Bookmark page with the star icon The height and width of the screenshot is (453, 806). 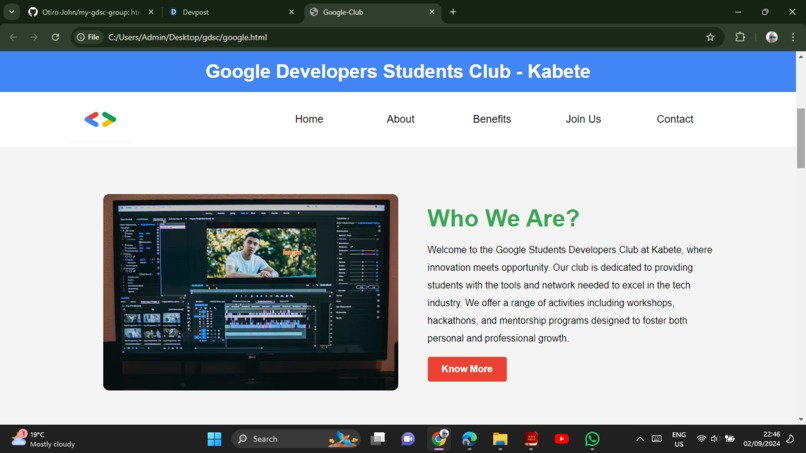click(710, 37)
